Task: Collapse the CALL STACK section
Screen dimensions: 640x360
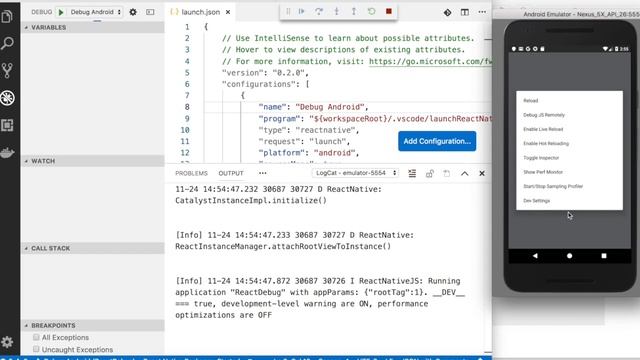Action: click(93, 248)
